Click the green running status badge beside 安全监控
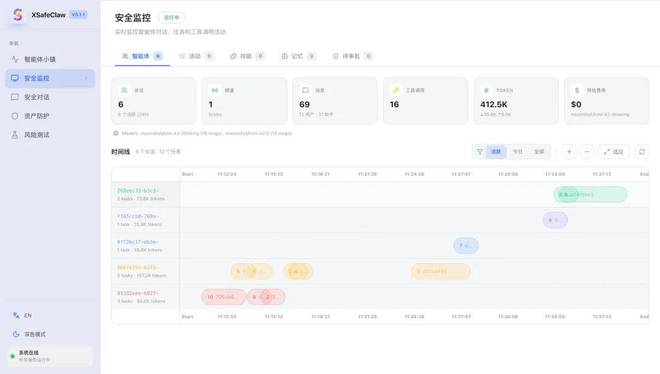The image size is (660, 374). [171, 18]
